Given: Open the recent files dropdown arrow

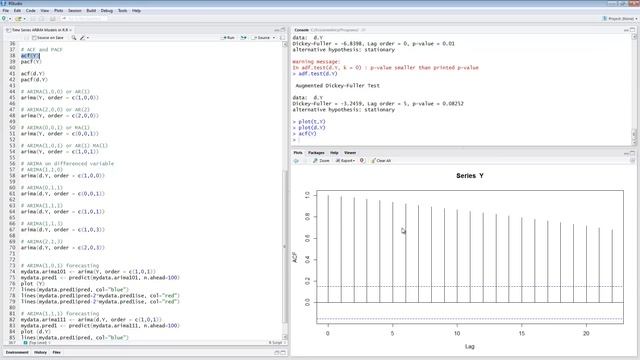Looking at the screenshot, I should (x=24, y=19).
